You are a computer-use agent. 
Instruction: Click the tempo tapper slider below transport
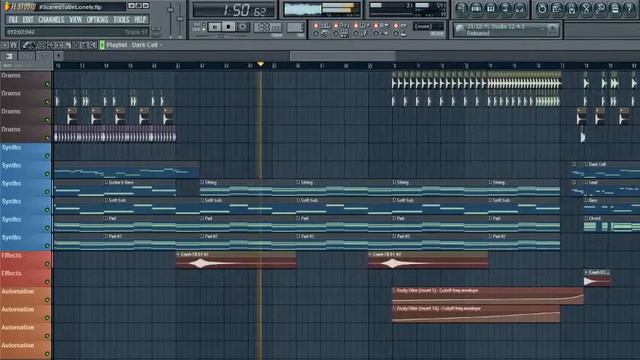click(x=222, y=36)
